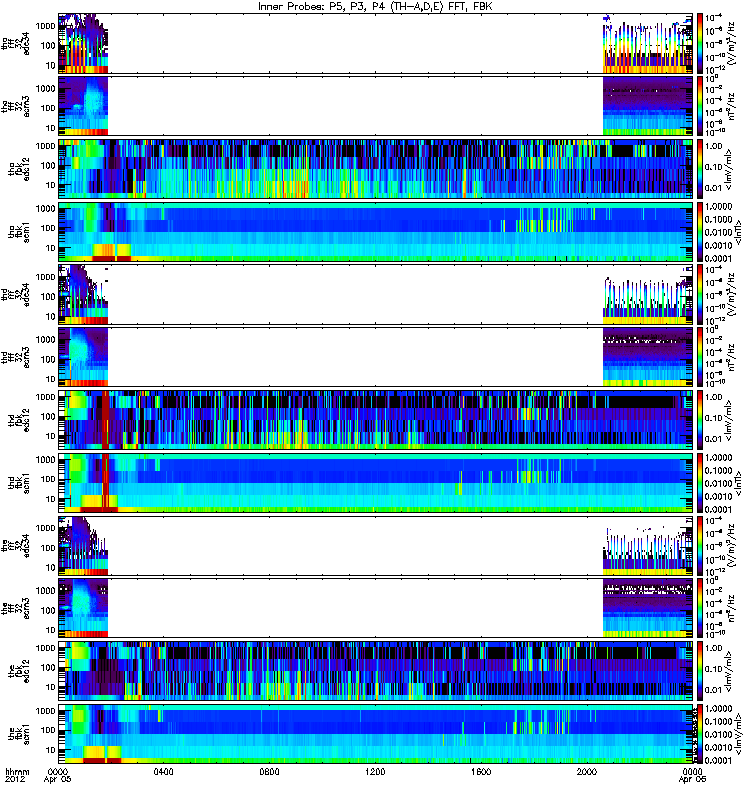Click the color bar beside thd fff edc34 panel

click(x=700, y=294)
